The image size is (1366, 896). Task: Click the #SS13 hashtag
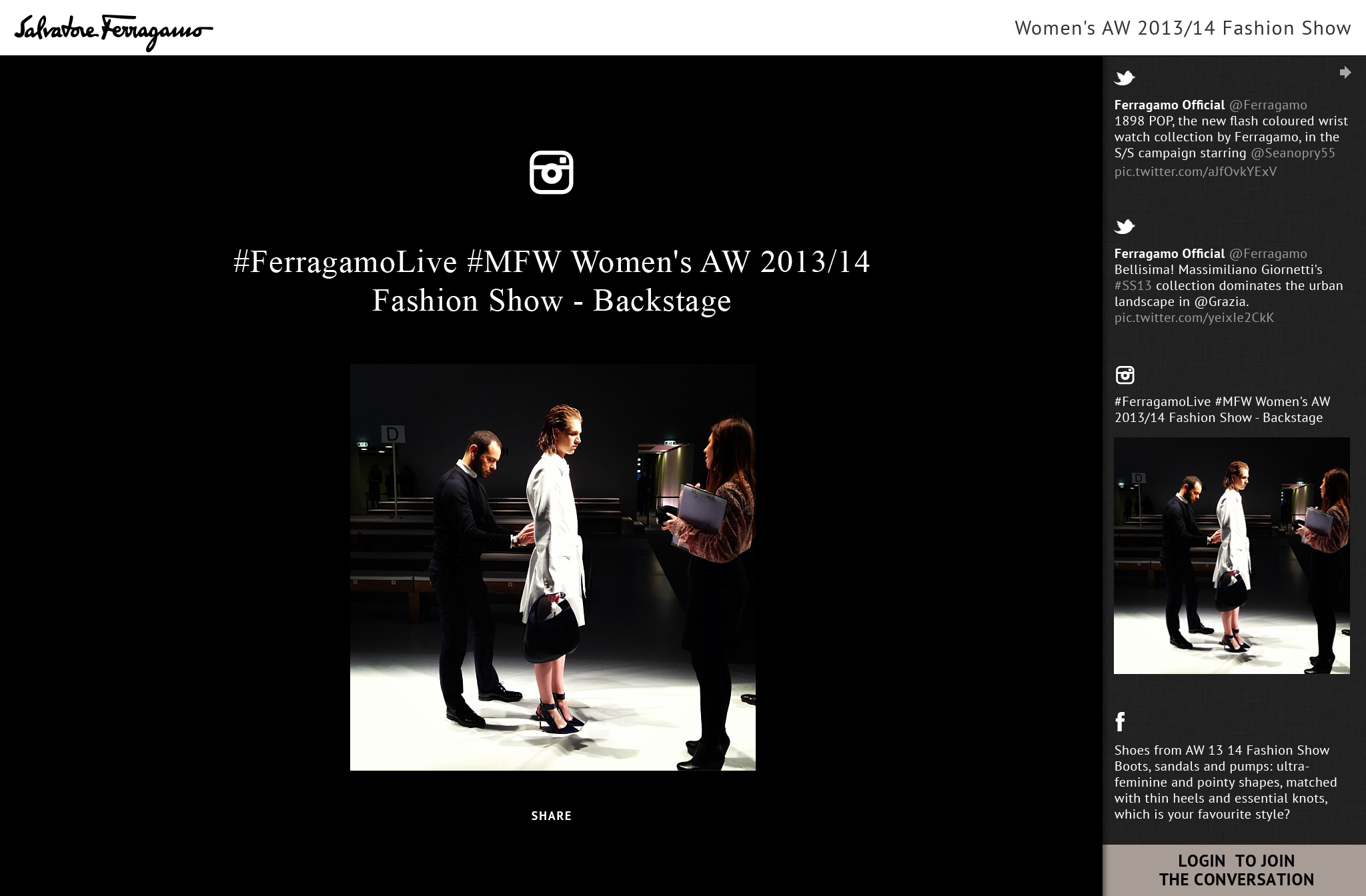(x=1133, y=285)
